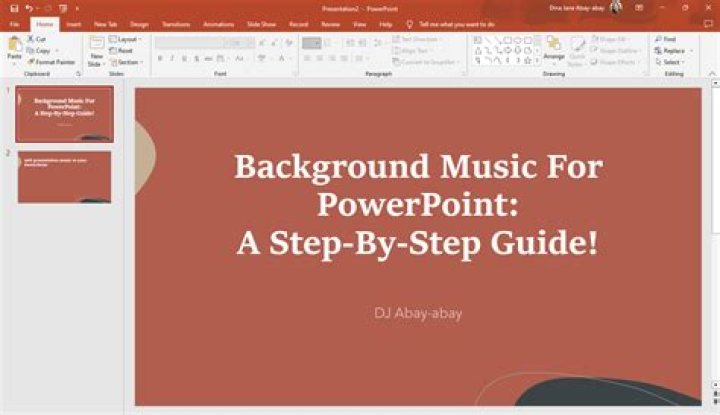Viewport: 720px width, 415px height.
Task: Toggle Italic formatting
Action: [x=172, y=58]
